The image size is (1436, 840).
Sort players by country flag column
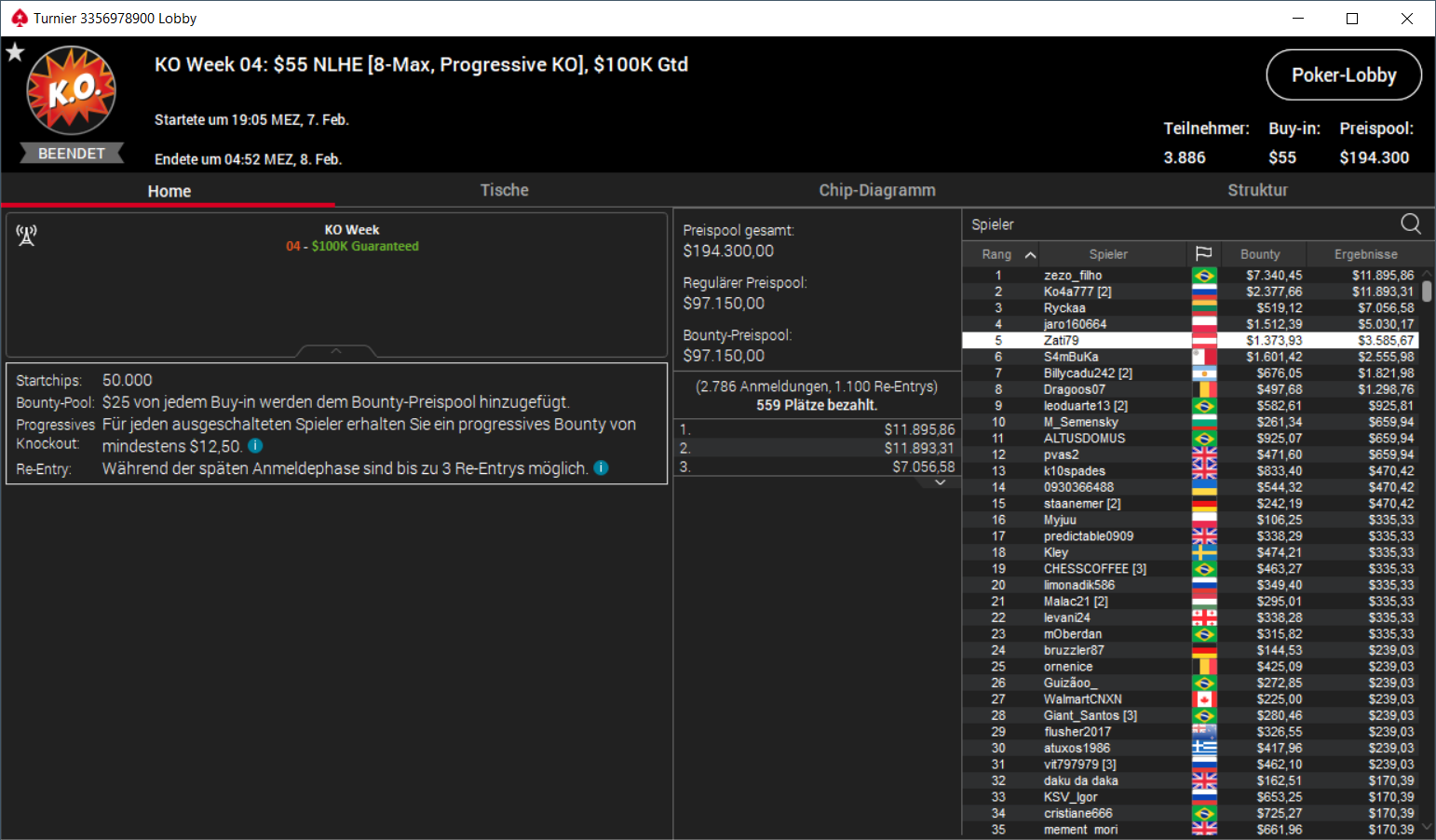pyautogui.click(x=1203, y=253)
